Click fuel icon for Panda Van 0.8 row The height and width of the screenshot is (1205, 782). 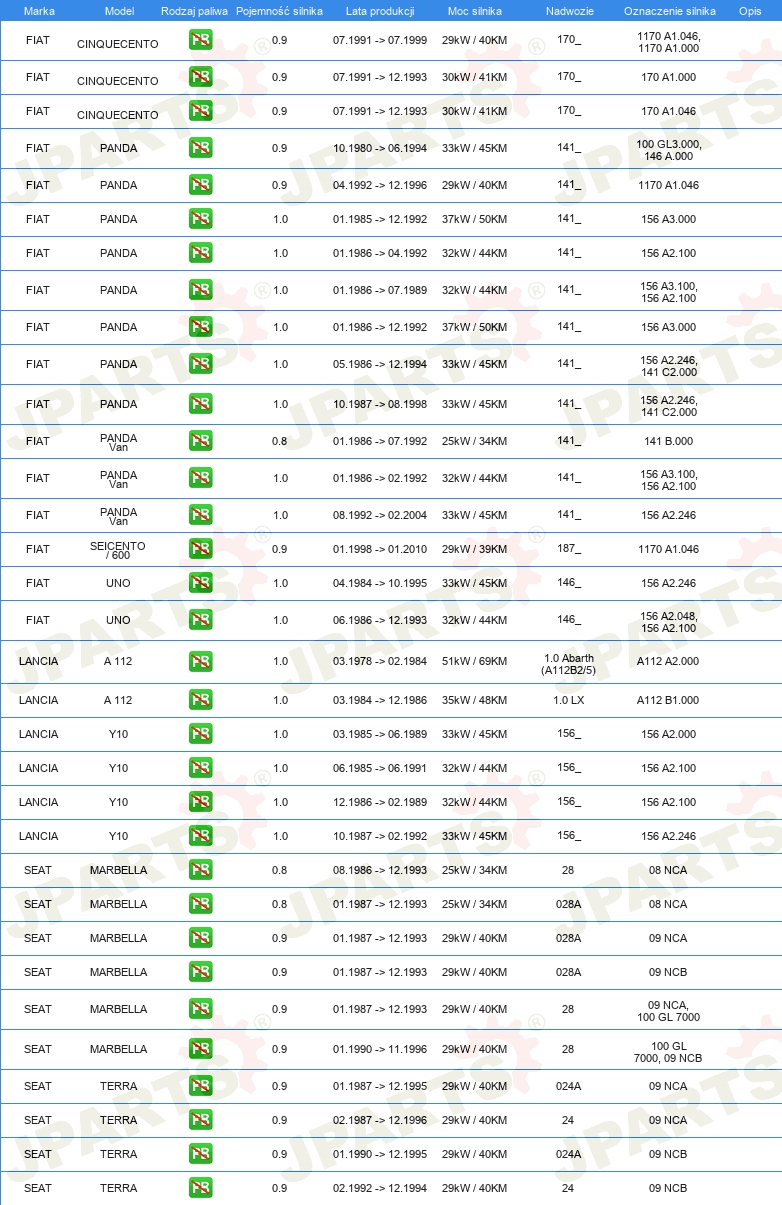tap(200, 441)
